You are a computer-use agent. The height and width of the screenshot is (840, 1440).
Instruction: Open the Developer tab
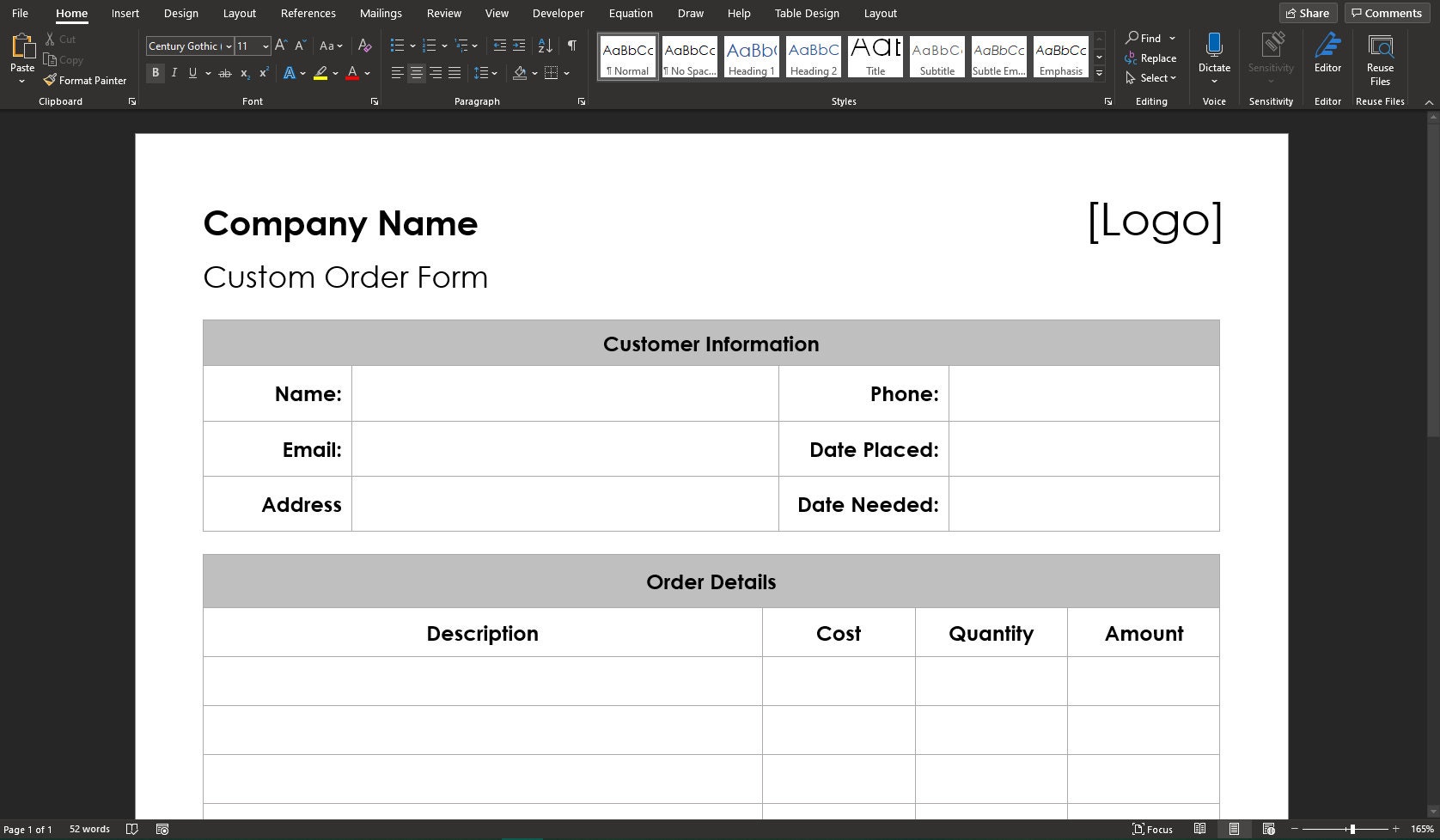coord(558,13)
